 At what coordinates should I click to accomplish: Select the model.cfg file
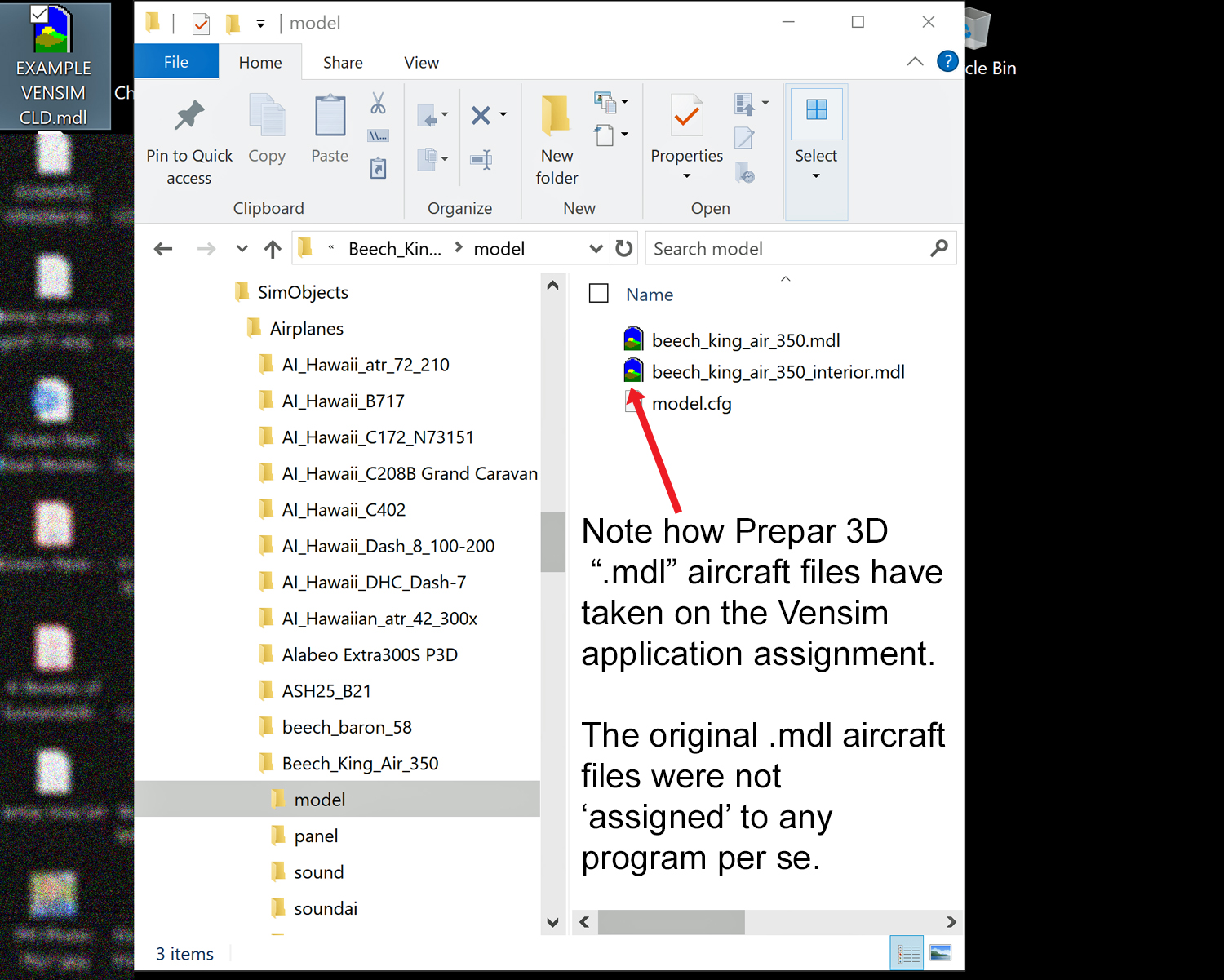pyautogui.click(x=678, y=403)
